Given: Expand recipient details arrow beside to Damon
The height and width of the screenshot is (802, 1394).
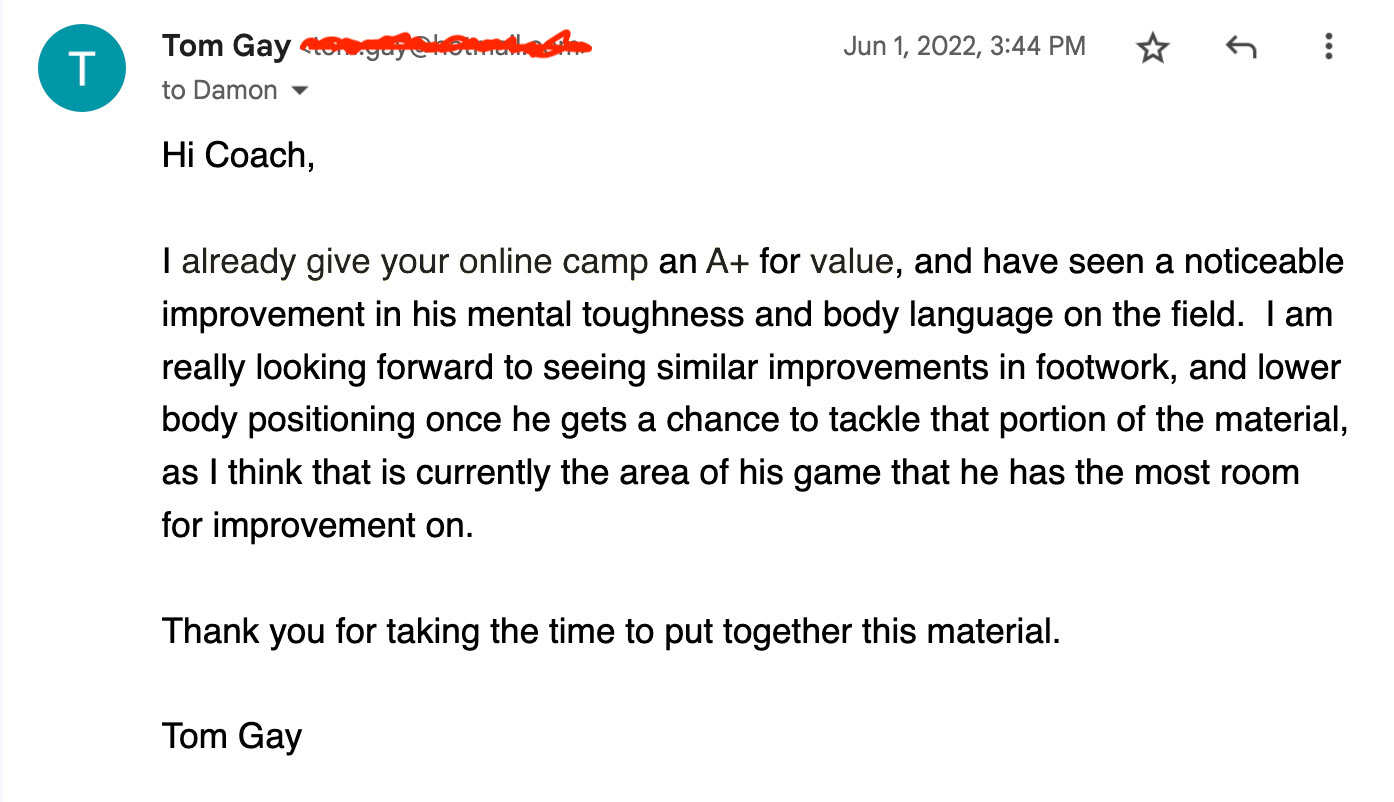Looking at the screenshot, I should 299,91.
